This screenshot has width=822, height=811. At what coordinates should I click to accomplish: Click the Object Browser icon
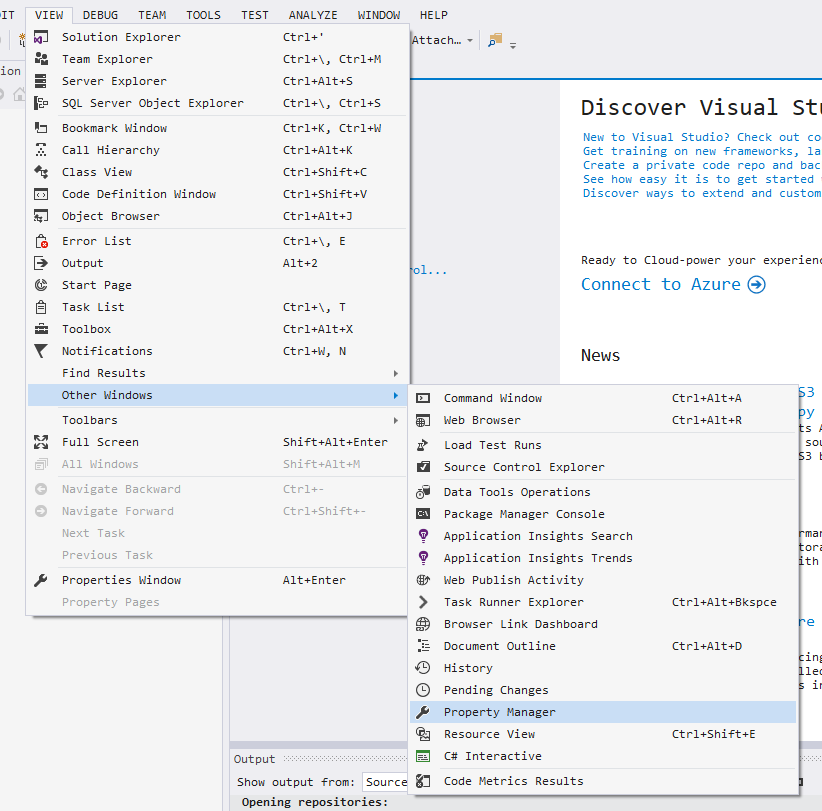41,217
